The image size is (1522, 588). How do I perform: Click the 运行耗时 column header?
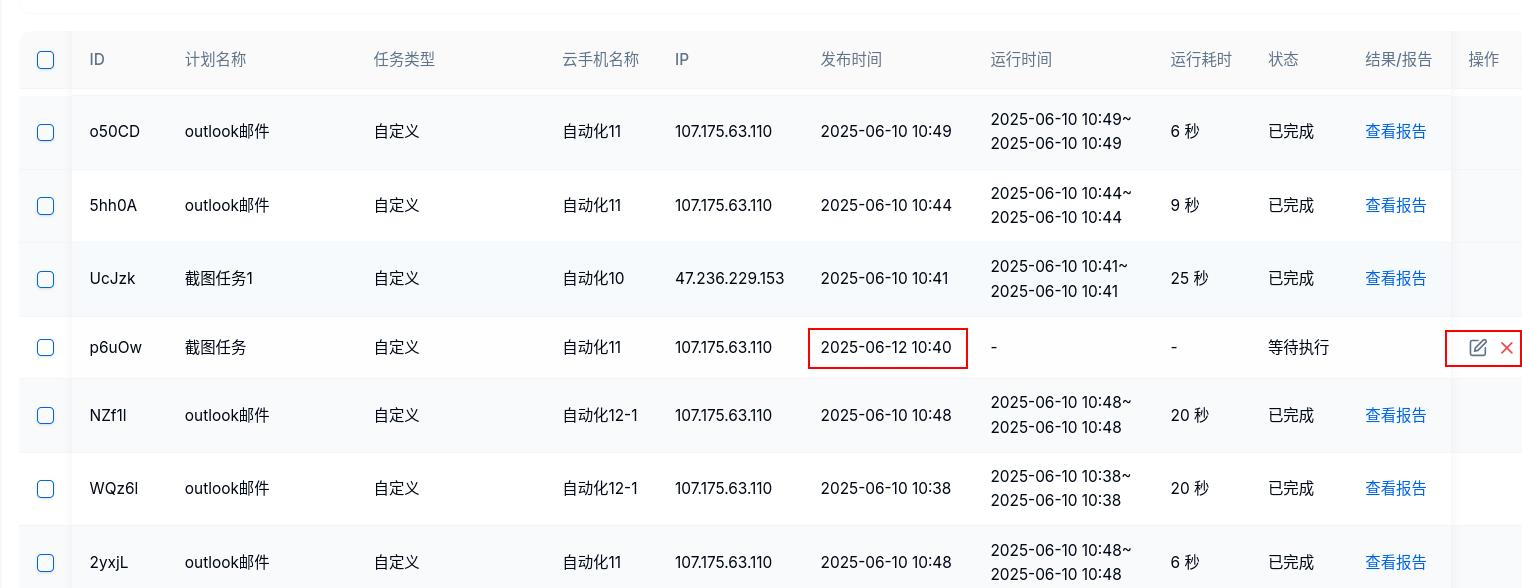coord(1201,60)
